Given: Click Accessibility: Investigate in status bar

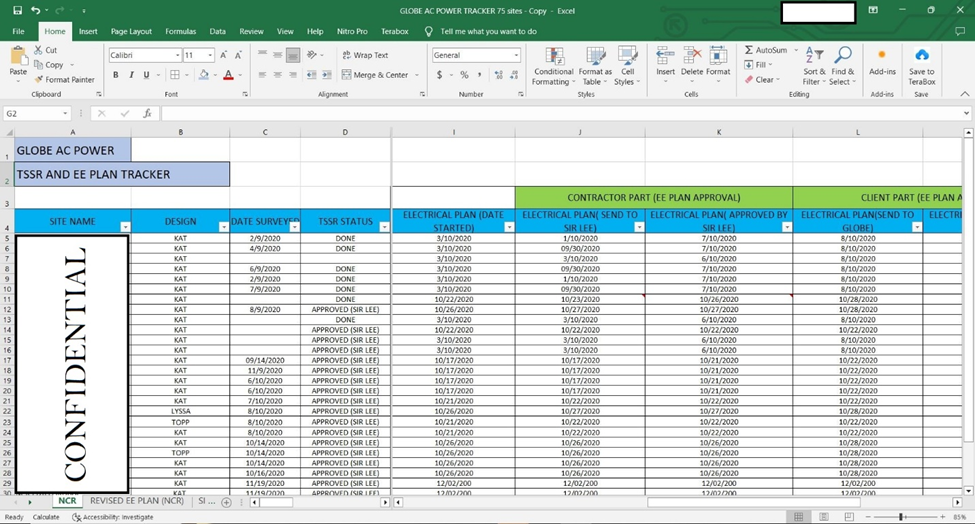Looking at the screenshot, I should coord(116,517).
